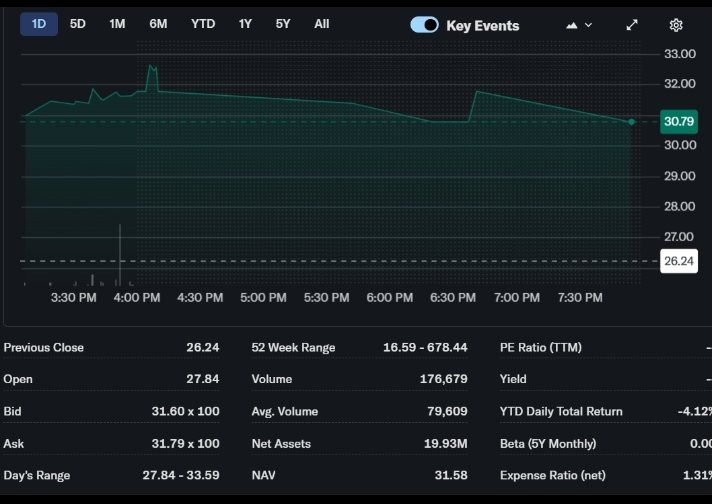Switch chart to YTD range
712x504 pixels.
point(203,23)
